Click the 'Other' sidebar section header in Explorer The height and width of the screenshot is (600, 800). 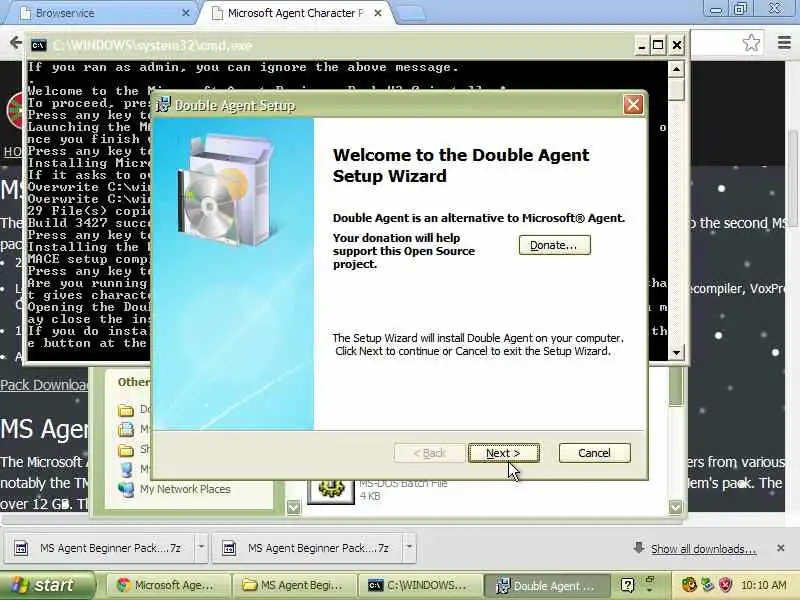point(133,382)
